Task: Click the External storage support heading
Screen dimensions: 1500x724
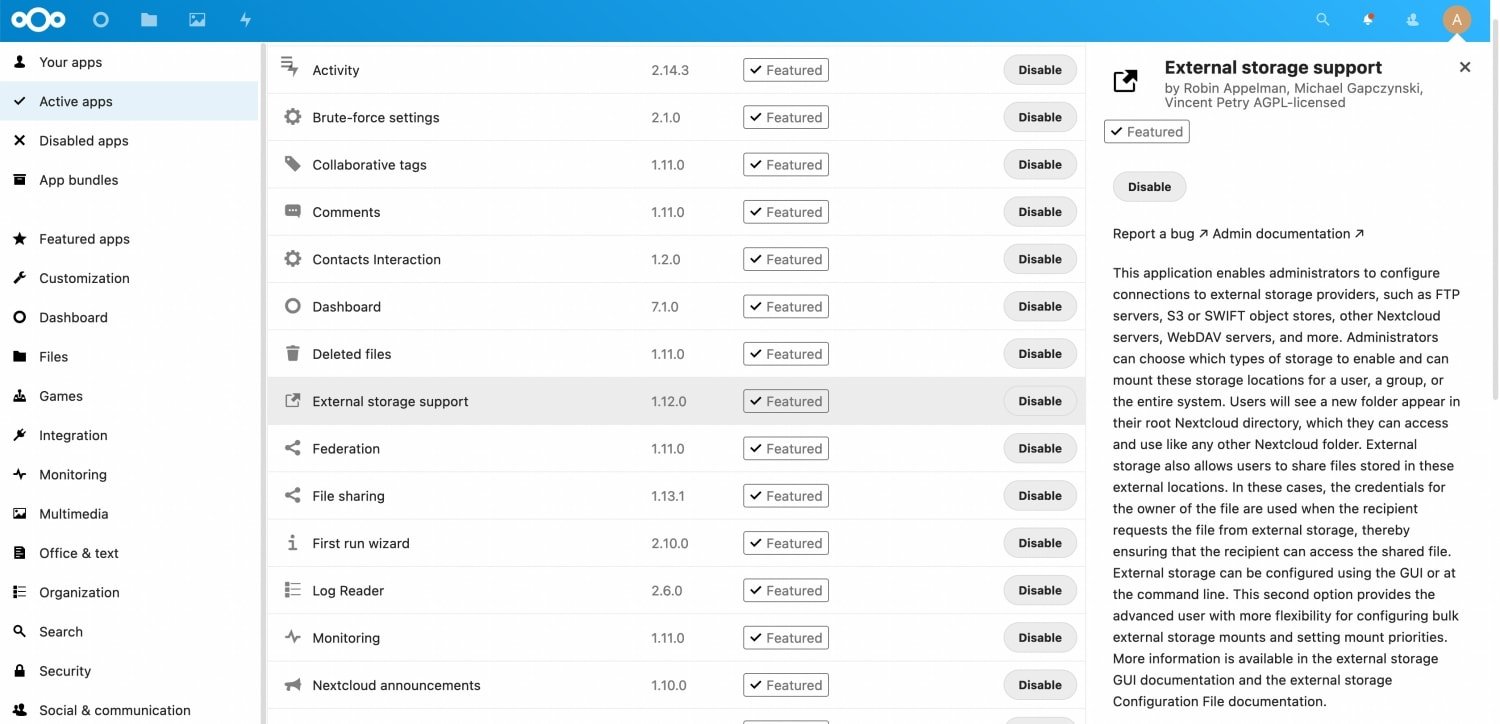Action: [1273, 67]
